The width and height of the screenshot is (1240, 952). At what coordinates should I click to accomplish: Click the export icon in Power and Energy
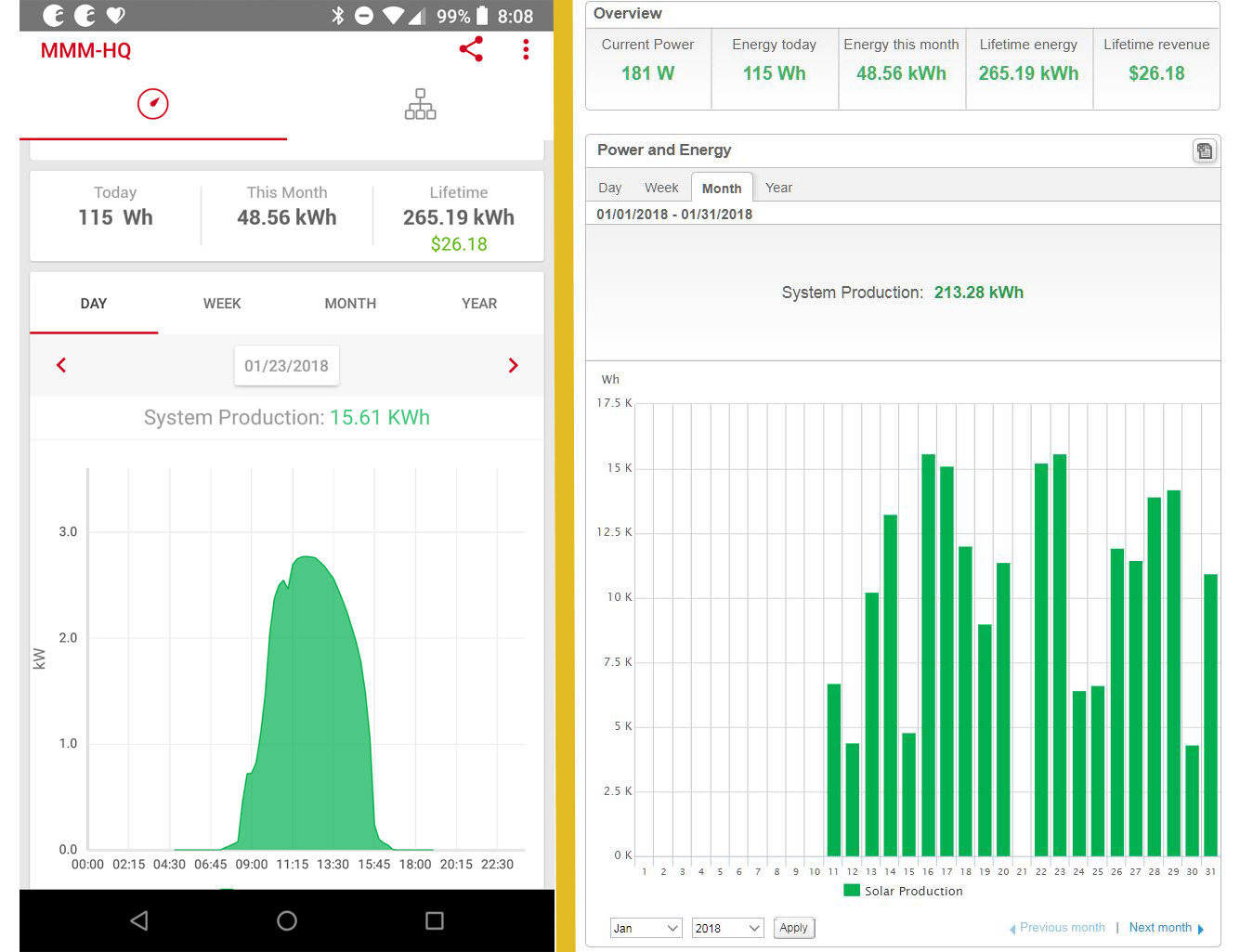(x=1204, y=150)
